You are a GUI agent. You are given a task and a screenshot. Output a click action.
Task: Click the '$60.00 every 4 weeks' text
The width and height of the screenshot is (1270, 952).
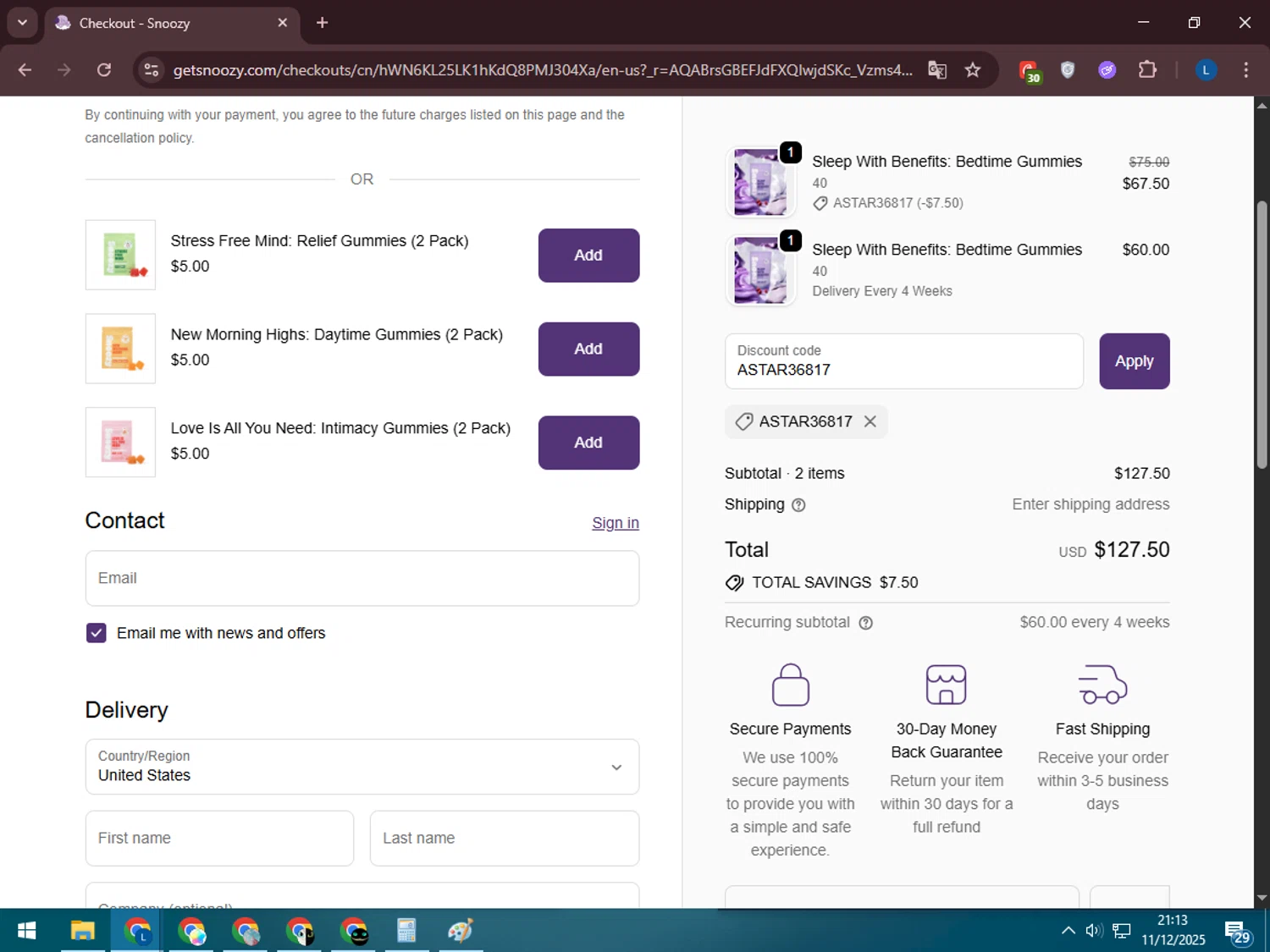pos(1095,623)
